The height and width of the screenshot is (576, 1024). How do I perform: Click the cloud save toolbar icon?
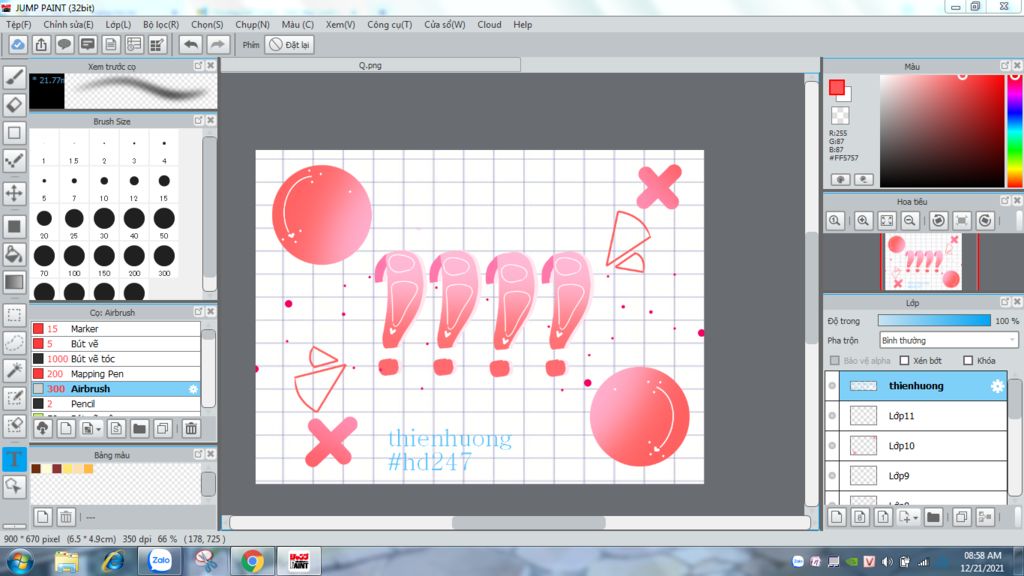[x=18, y=44]
